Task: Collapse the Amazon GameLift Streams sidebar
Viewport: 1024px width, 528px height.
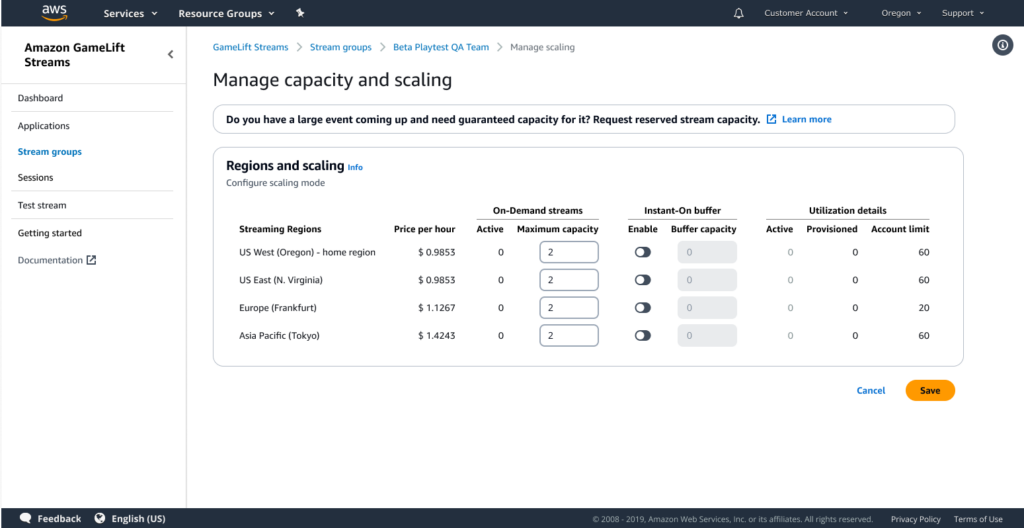Action: click(170, 54)
